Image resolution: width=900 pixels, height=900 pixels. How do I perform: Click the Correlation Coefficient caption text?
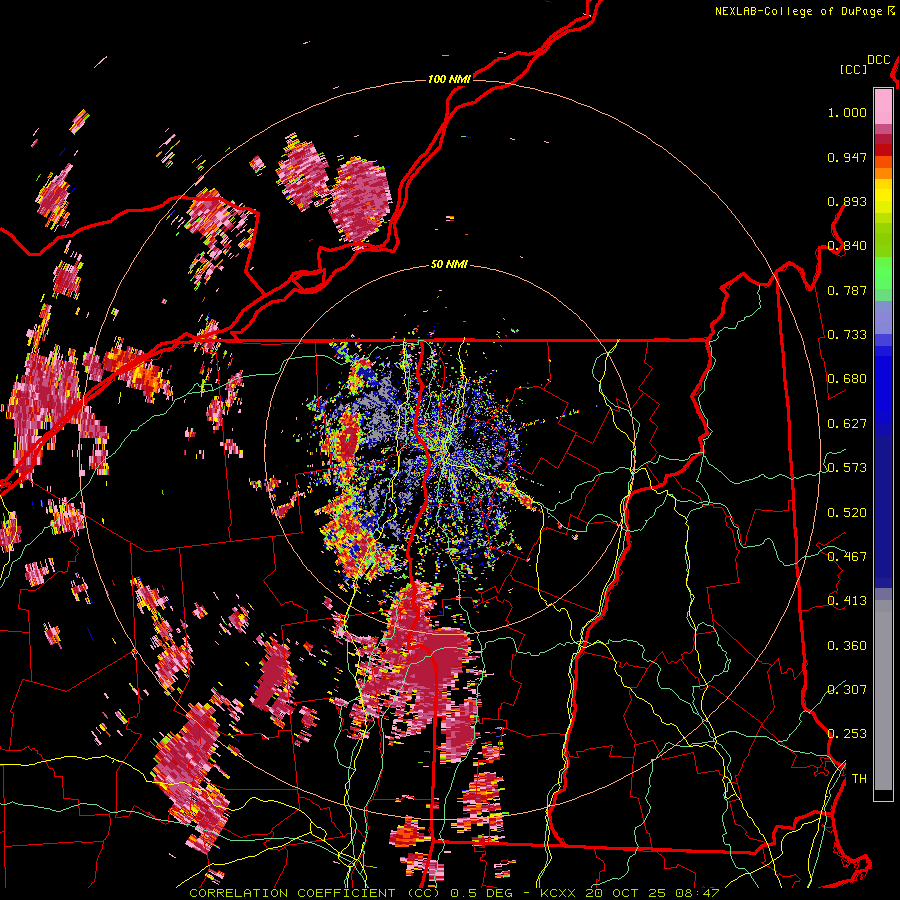click(x=314, y=893)
